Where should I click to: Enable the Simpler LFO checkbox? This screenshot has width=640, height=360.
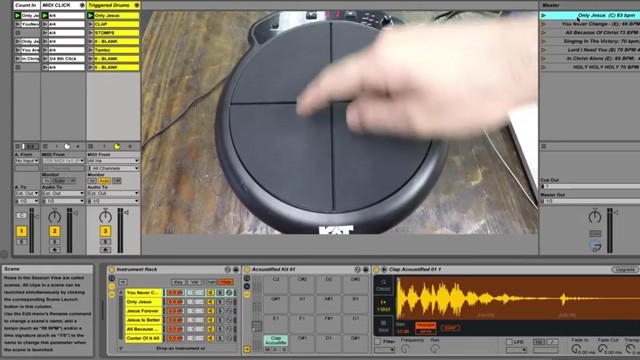(x=509, y=341)
